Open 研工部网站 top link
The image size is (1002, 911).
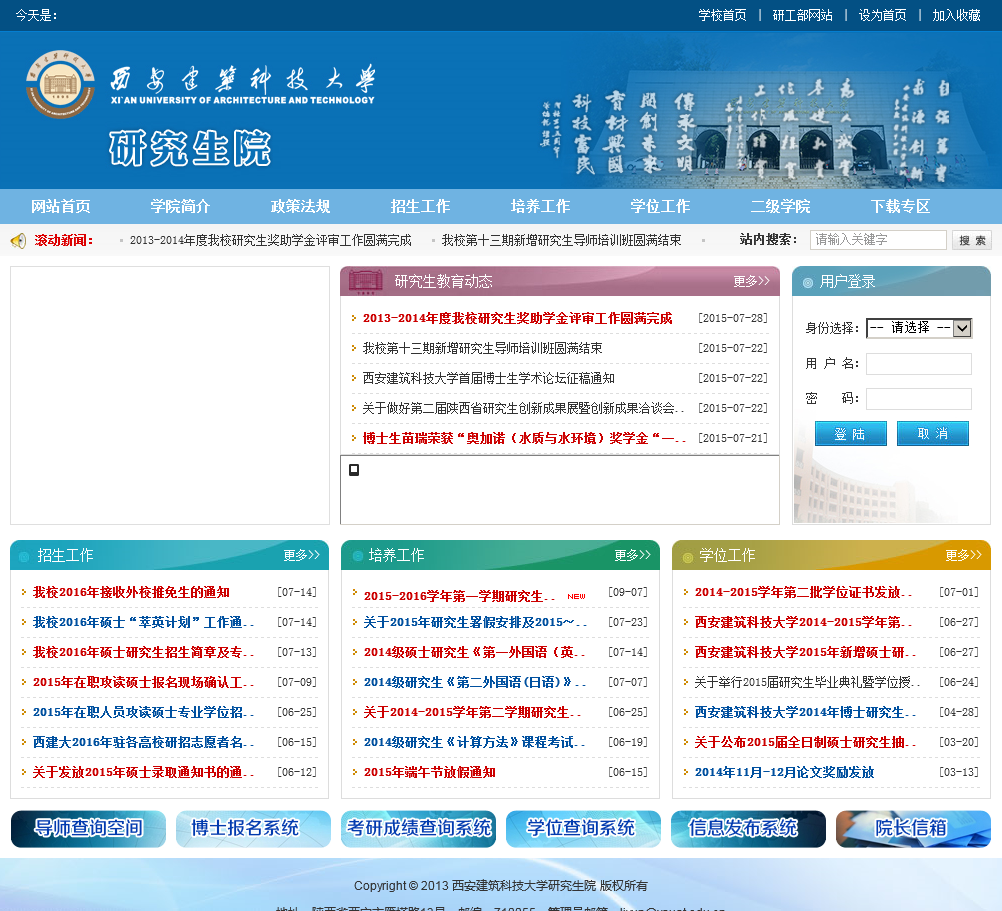point(803,15)
